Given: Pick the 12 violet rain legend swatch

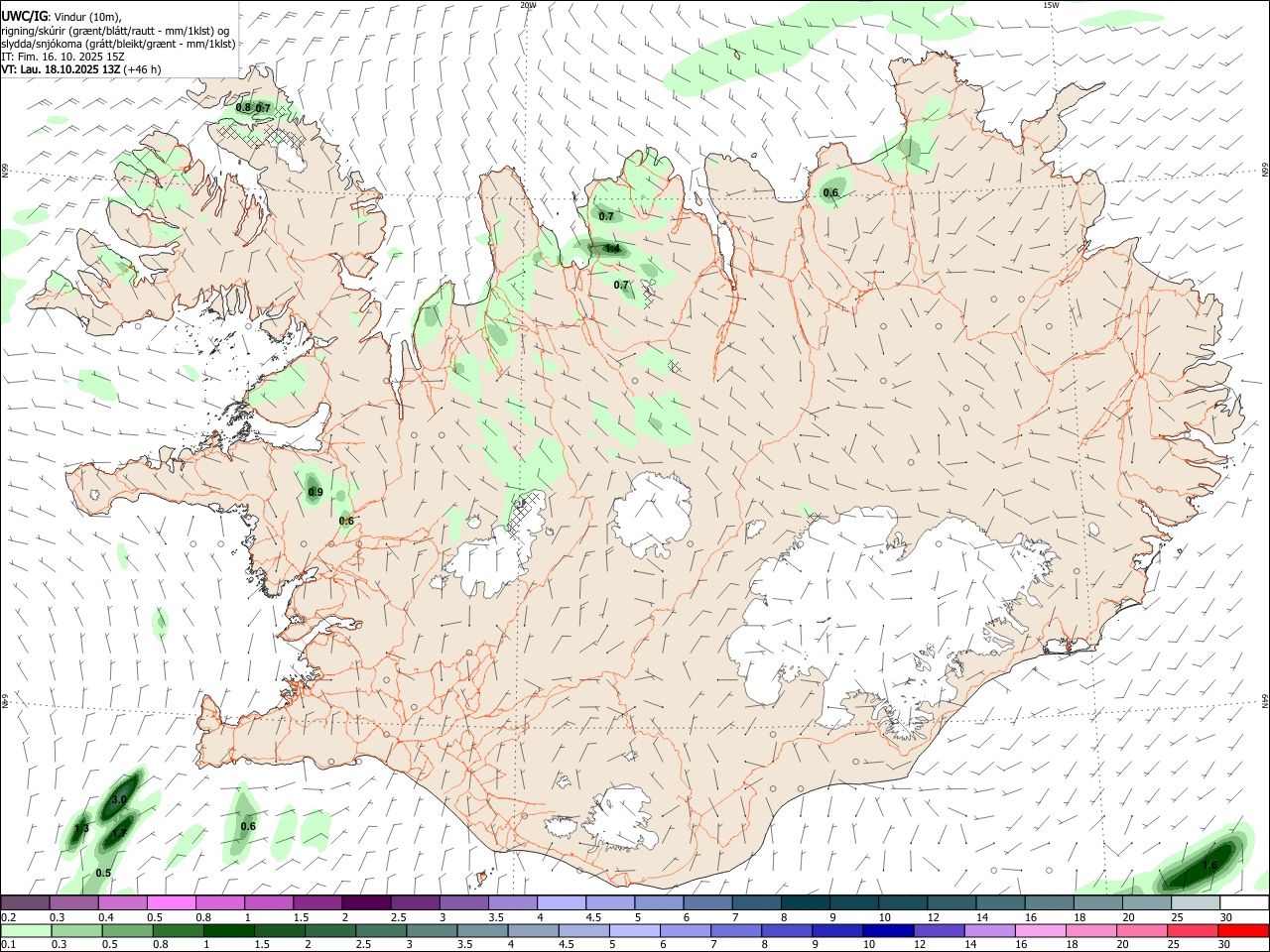Looking at the screenshot, I should click(x=939, y=930).
